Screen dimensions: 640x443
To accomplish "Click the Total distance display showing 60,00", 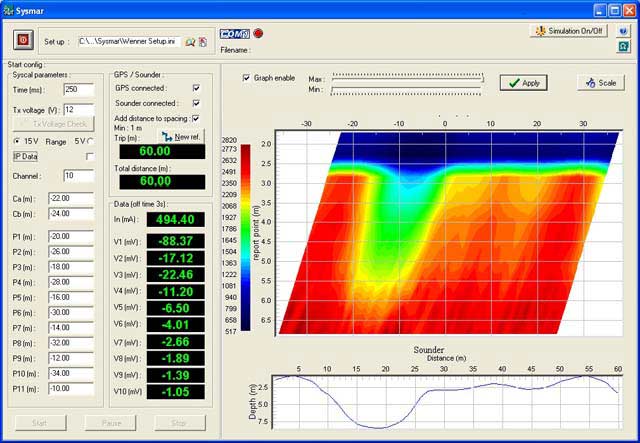I will 162,182.
